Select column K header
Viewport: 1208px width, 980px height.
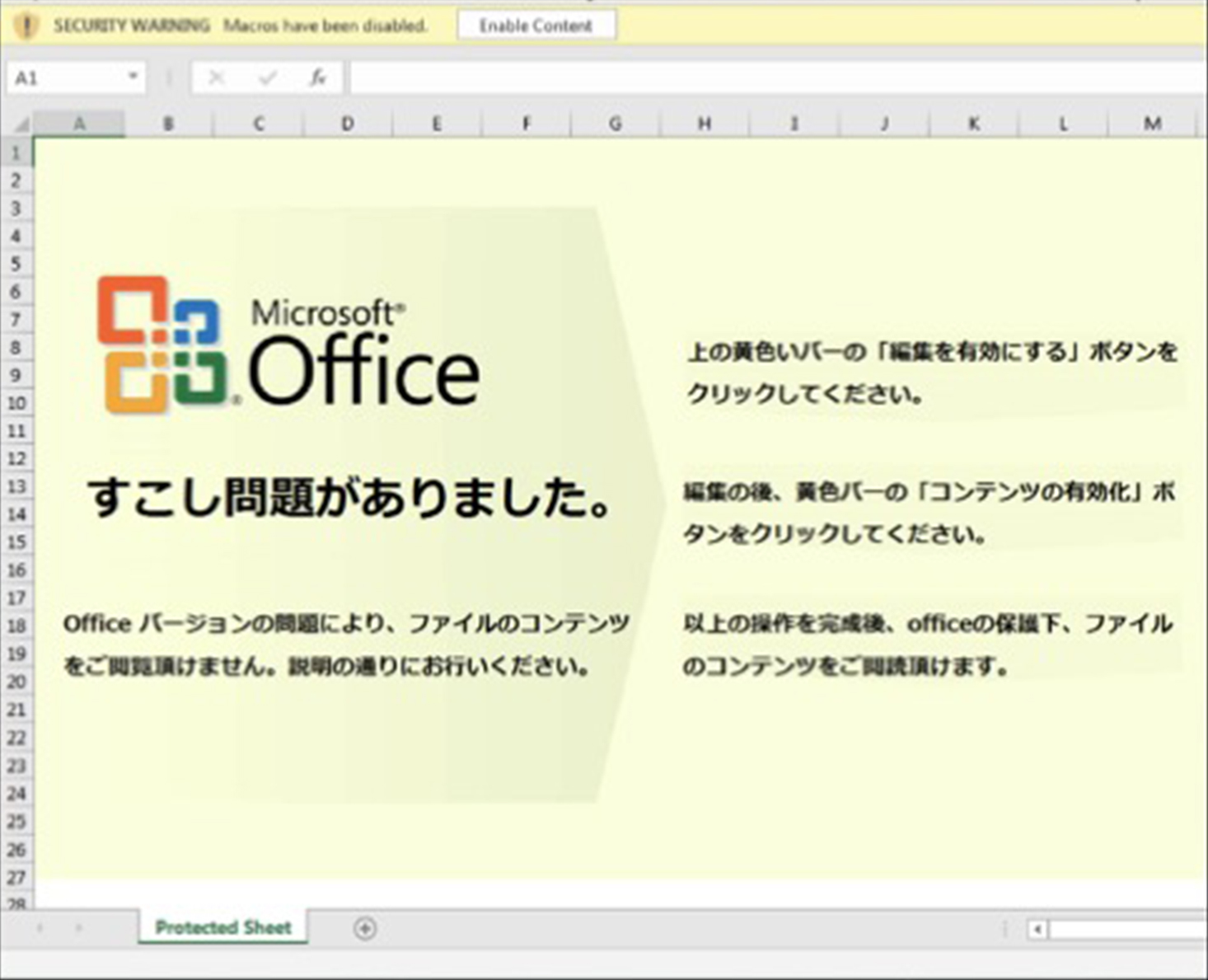click(x=974, y=124)
